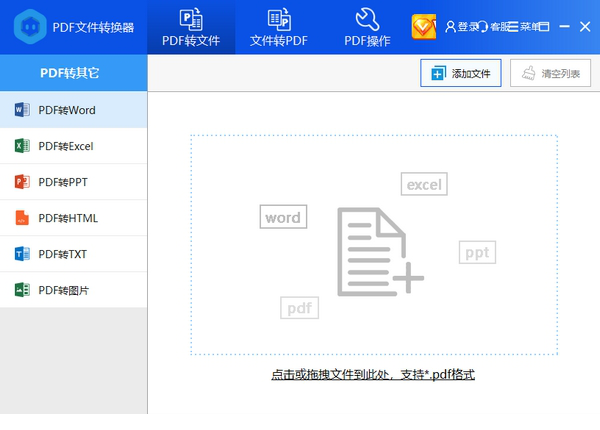The image size is (600, 430).
Task: Click the user icon beside 登录
Action: coord(451,26)
